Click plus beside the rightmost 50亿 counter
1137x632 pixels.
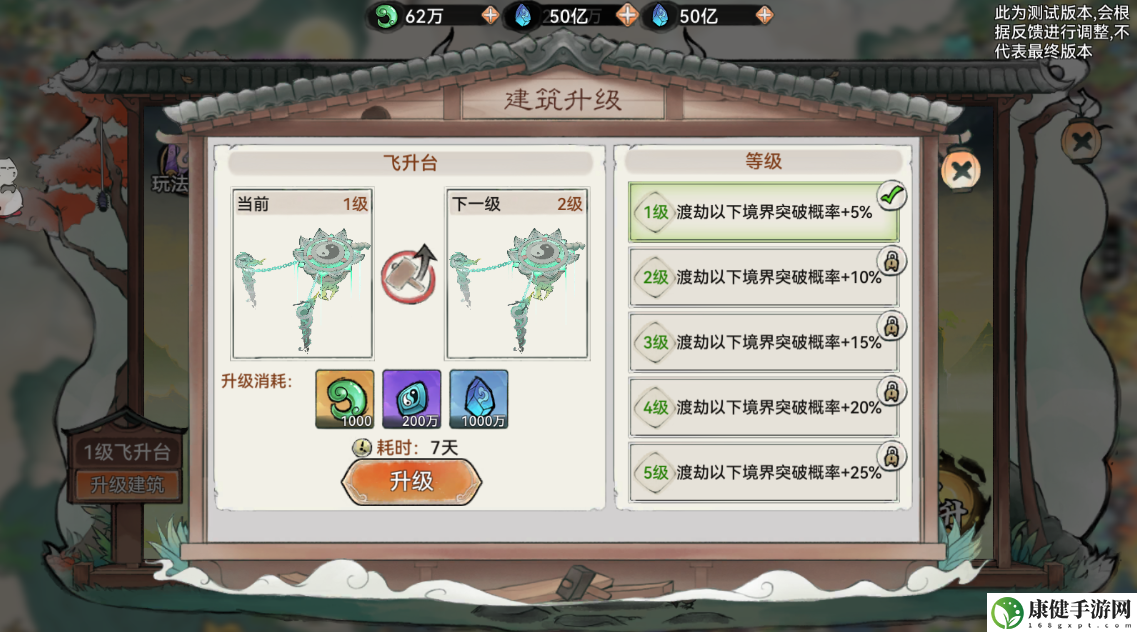click(764, 15)
